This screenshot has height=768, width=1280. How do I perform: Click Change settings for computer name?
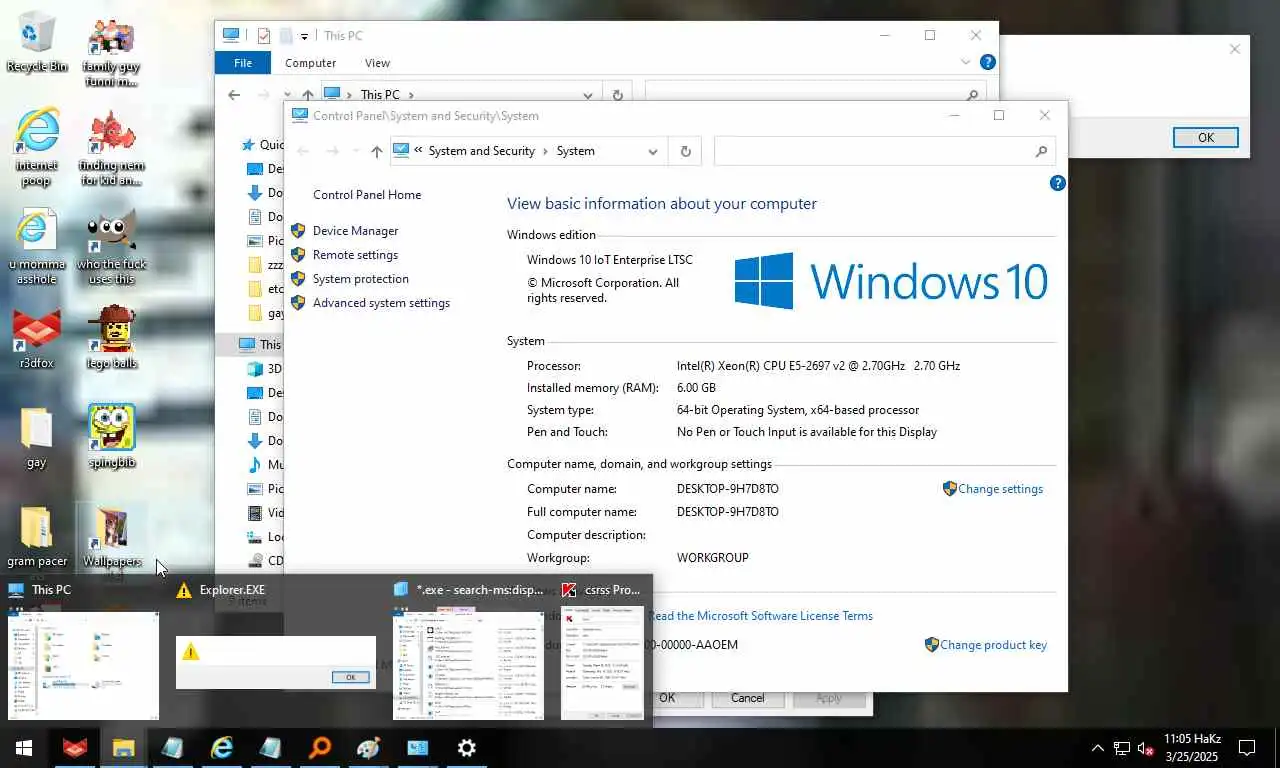(1000, 489)
